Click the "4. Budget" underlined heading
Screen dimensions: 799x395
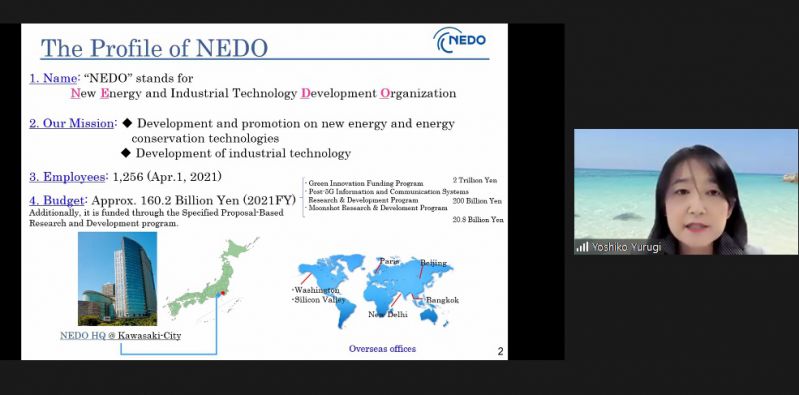tap(56, 200)
